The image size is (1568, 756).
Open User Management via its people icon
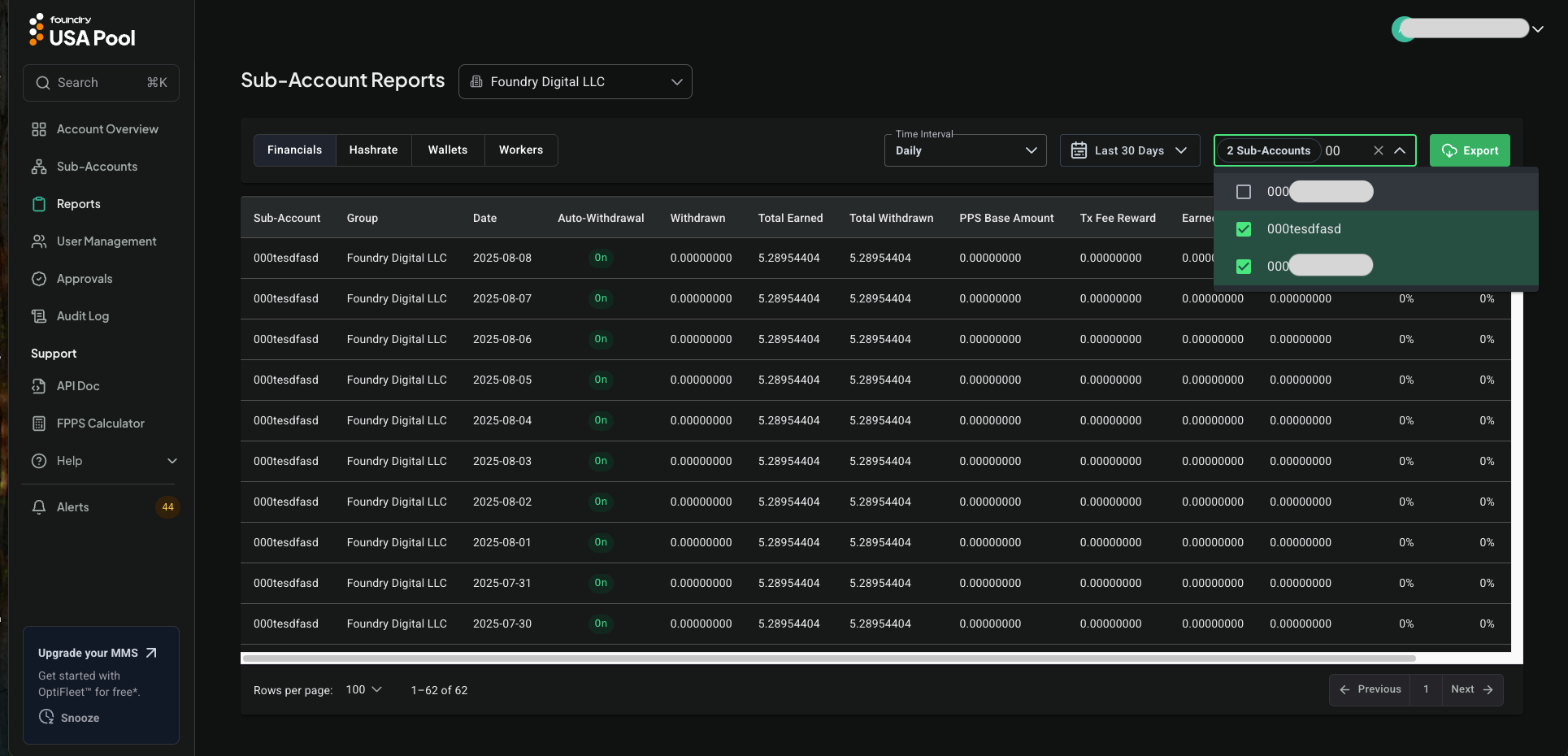coord(38,241)
